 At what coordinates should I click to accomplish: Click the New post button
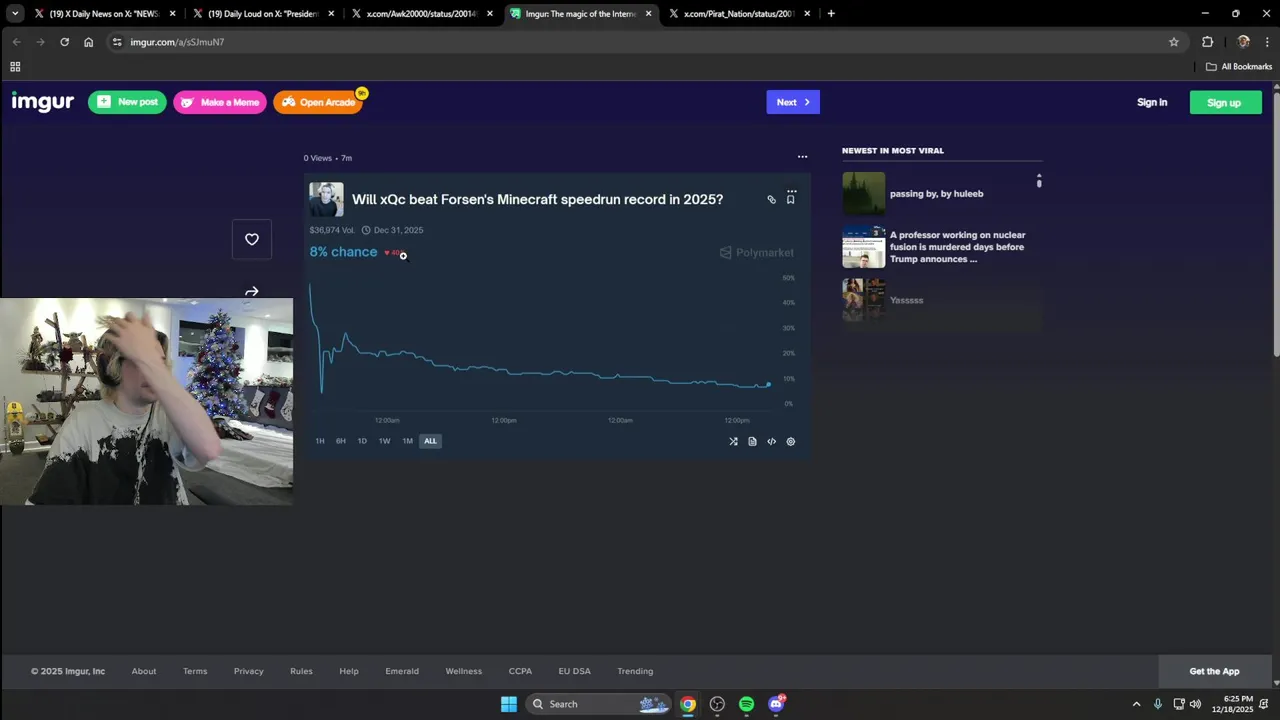[127, 102]
